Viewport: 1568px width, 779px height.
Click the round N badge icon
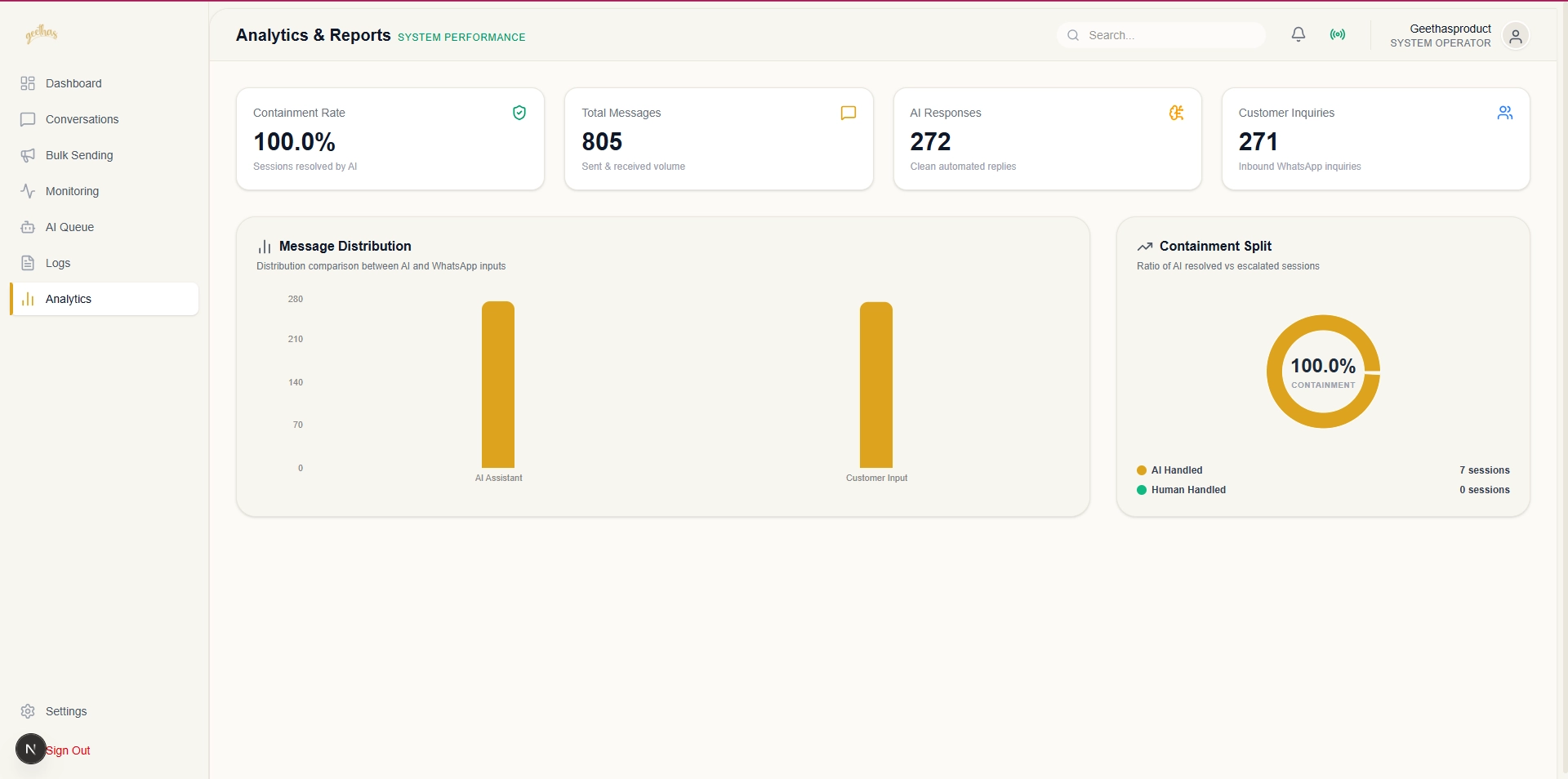point(31,749)
